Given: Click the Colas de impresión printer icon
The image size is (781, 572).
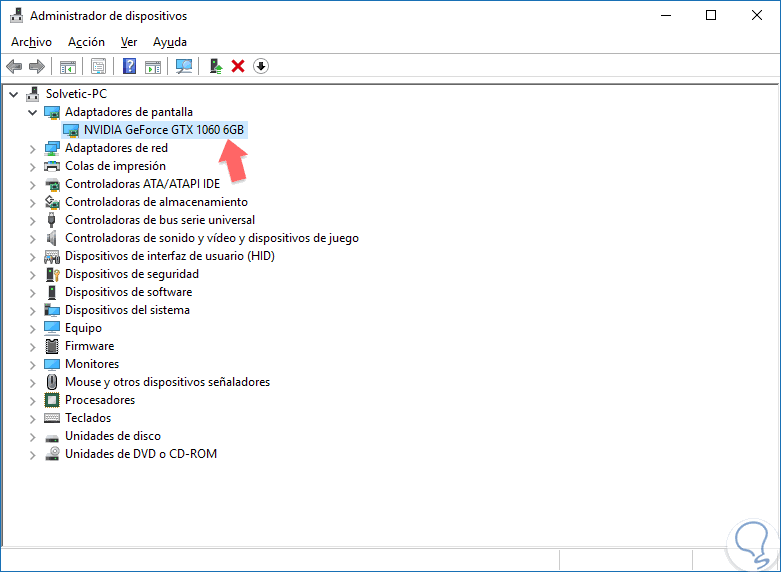Looking at the screenshot, I should tap(52, 166).
